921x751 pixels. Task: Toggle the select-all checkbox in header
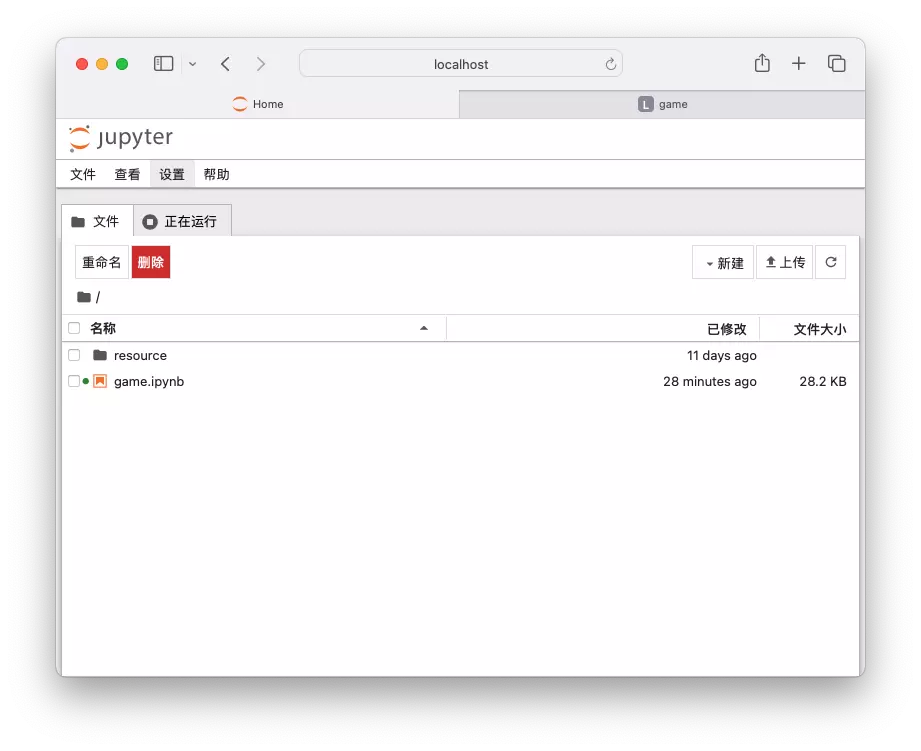(74, 328)
